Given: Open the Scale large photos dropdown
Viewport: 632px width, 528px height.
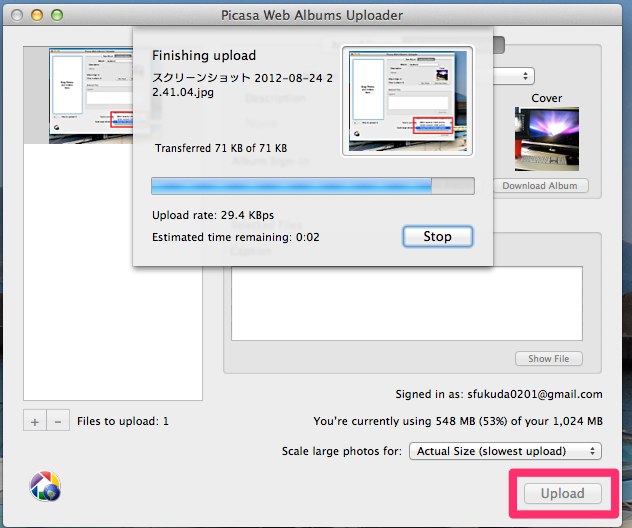Looking at the screenshot, I should click(505, 451).
